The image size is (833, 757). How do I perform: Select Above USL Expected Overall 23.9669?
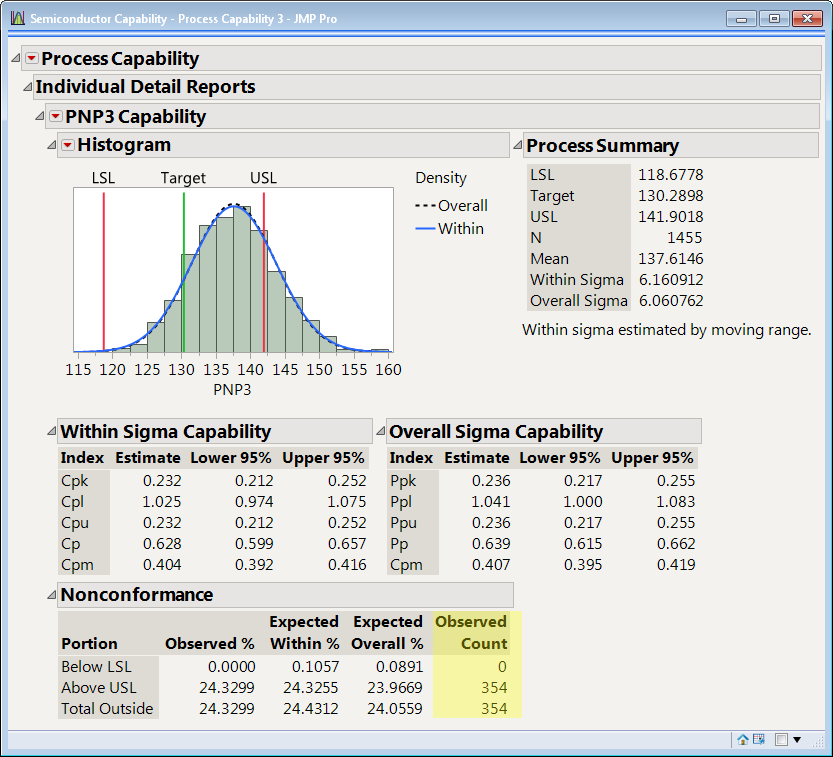coord(395,688)
